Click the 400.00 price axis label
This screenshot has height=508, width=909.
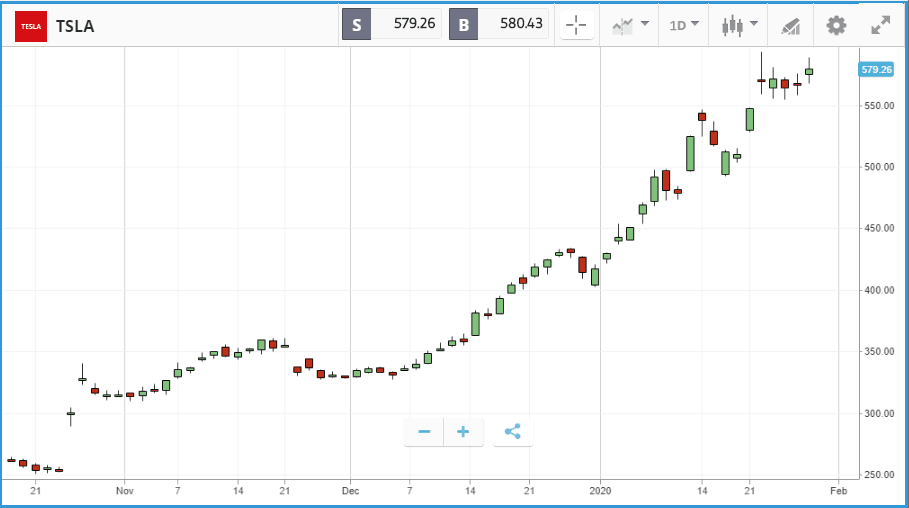[x=879, y=290]
